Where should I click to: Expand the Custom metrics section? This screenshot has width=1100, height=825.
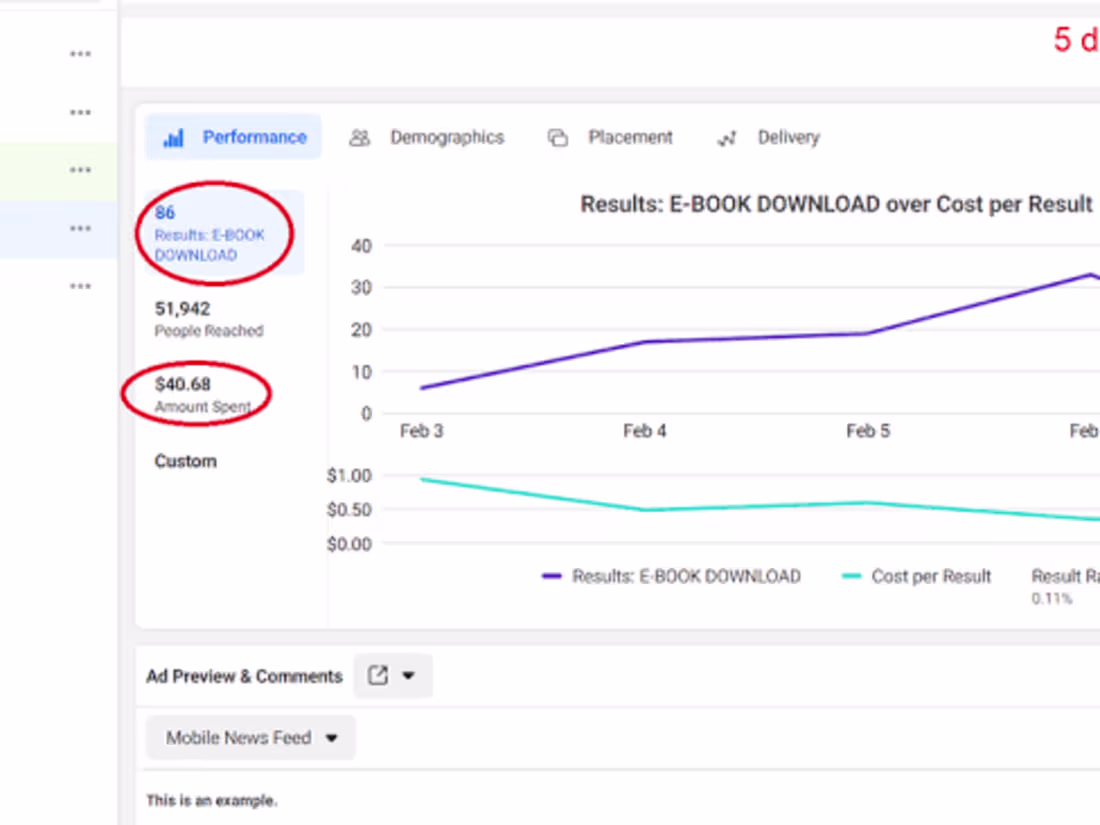click(184, 461)
